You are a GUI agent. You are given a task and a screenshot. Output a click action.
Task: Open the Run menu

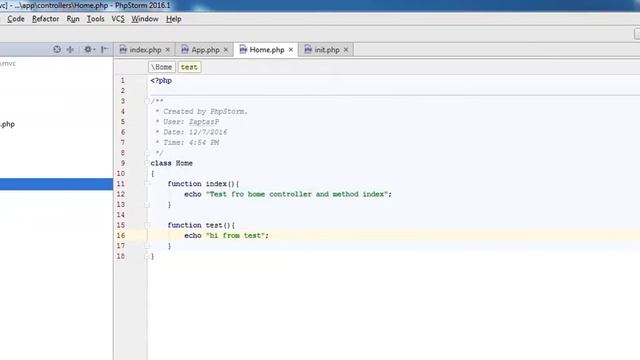click(73, 19)
